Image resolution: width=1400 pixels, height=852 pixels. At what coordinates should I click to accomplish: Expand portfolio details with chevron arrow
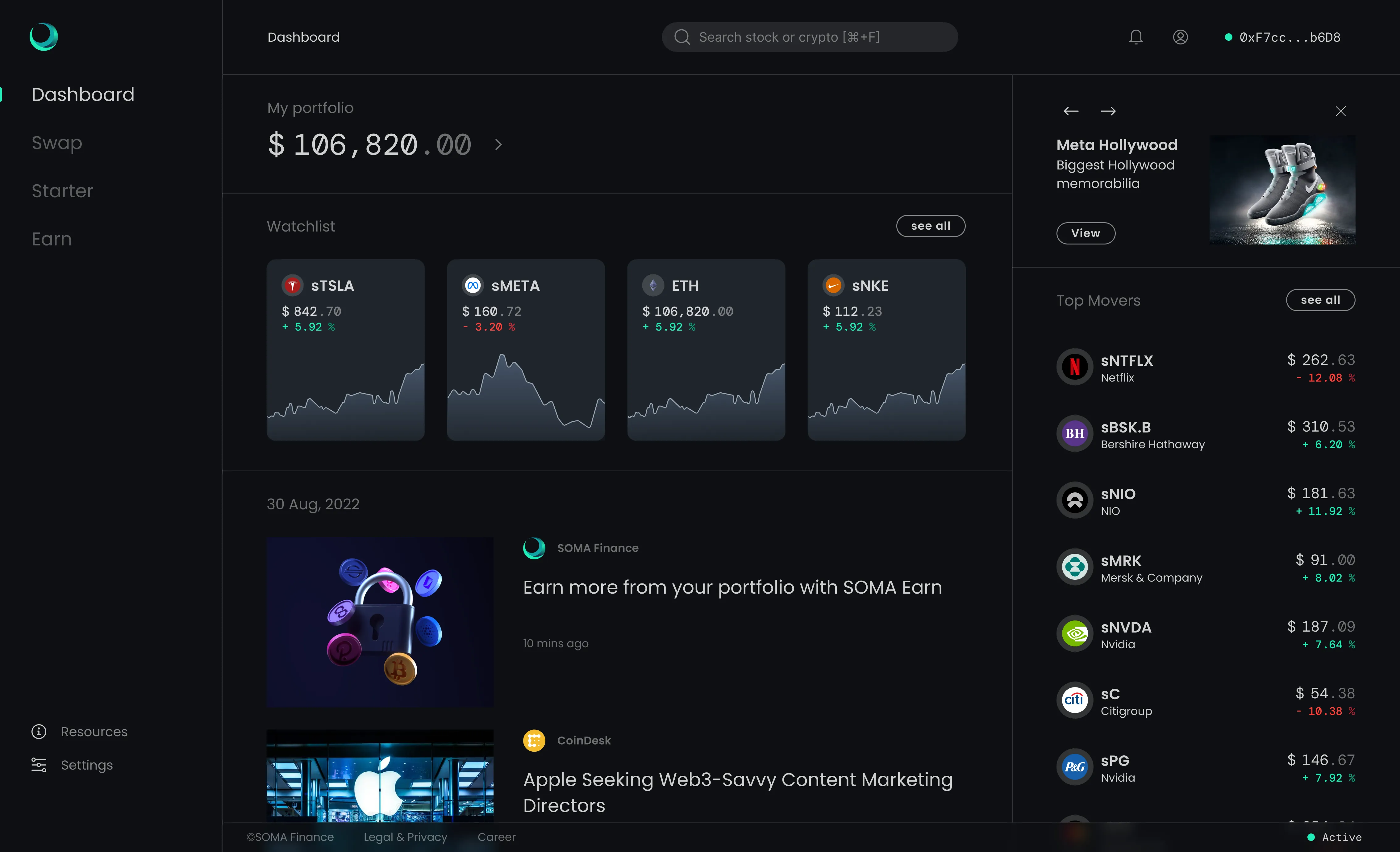click(x=498, y=144)
